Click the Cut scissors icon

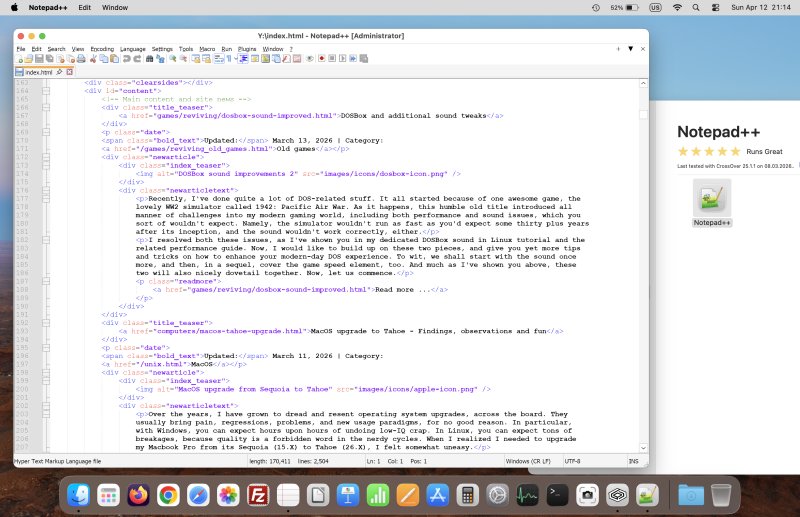coord(92,59)
